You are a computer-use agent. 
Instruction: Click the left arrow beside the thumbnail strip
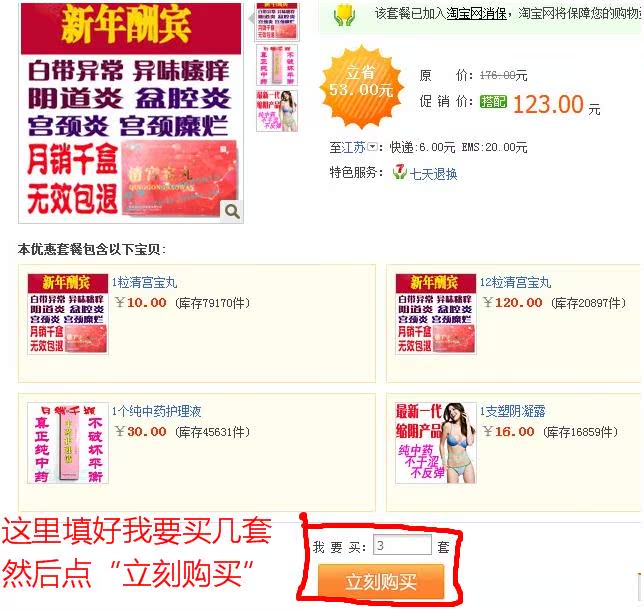pos(251,18)
